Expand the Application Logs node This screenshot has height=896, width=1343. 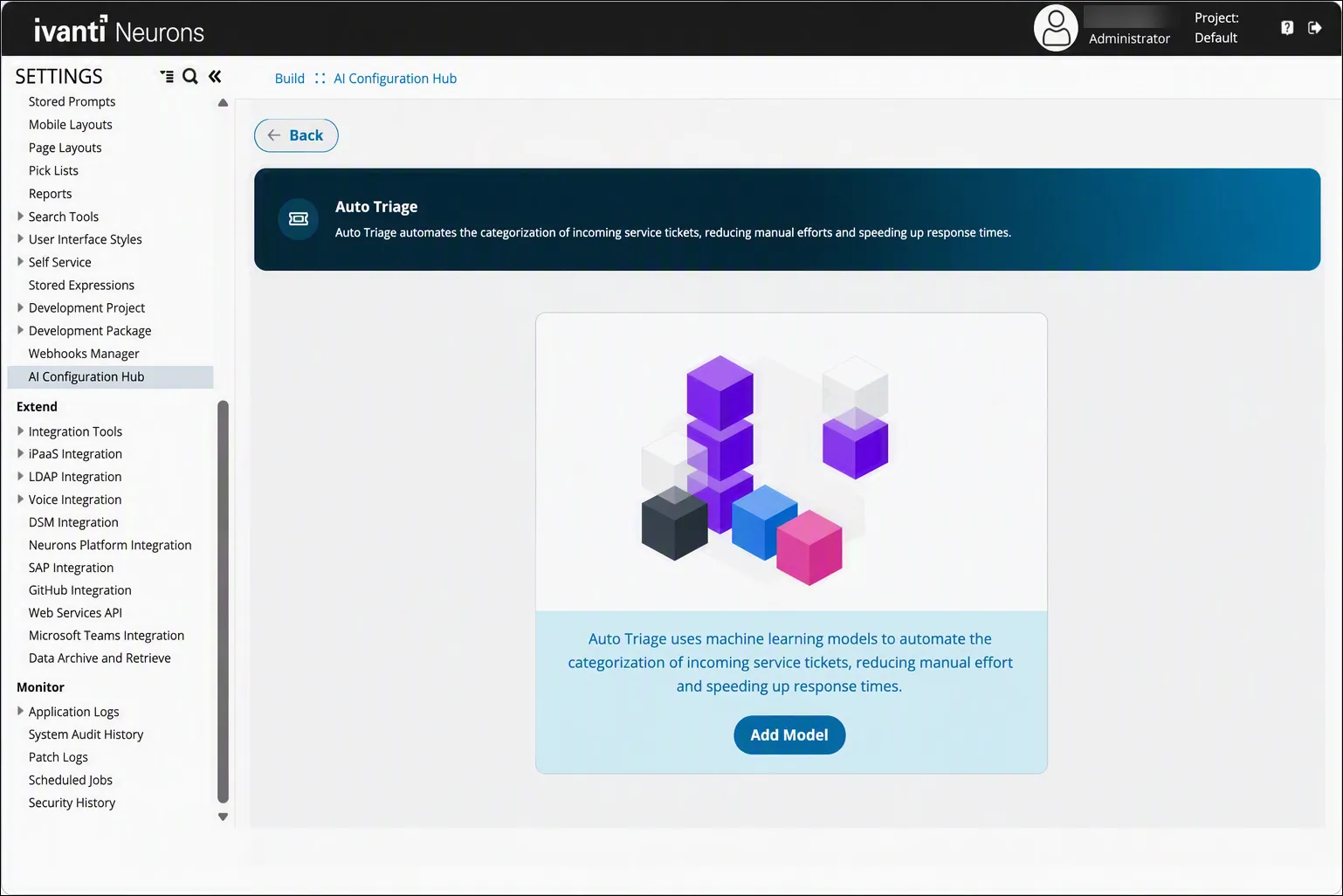pos(20,712)
